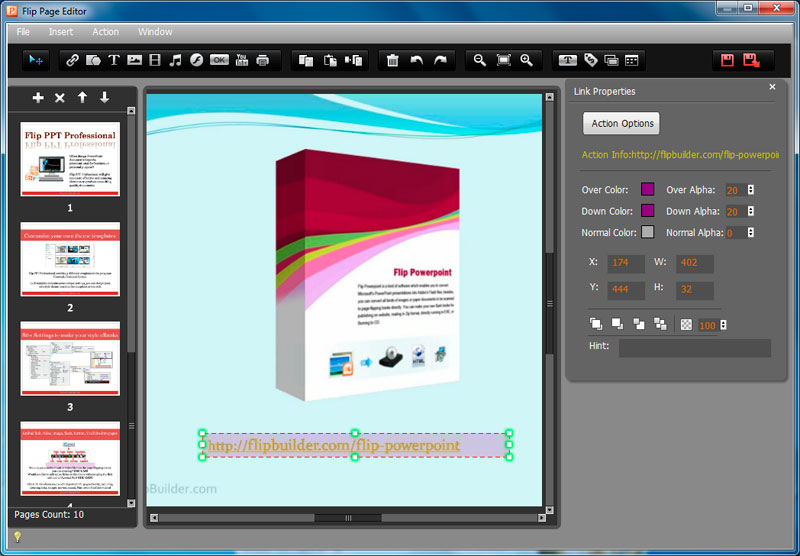The image size is (800, 556).
Task: Open the Action menu
Action: 106,32
